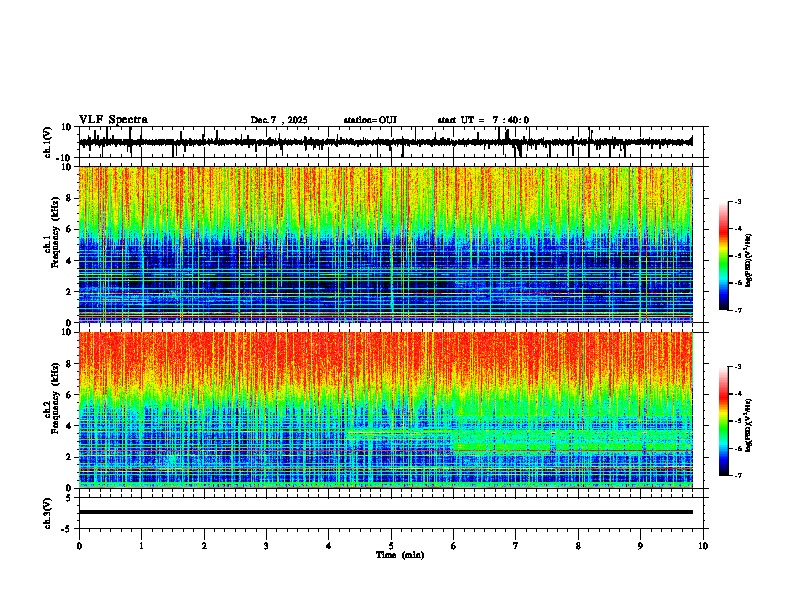Click the ch.1 color scale bar
The height and width of the screenshot is (612, 792).
coord(723,256)
